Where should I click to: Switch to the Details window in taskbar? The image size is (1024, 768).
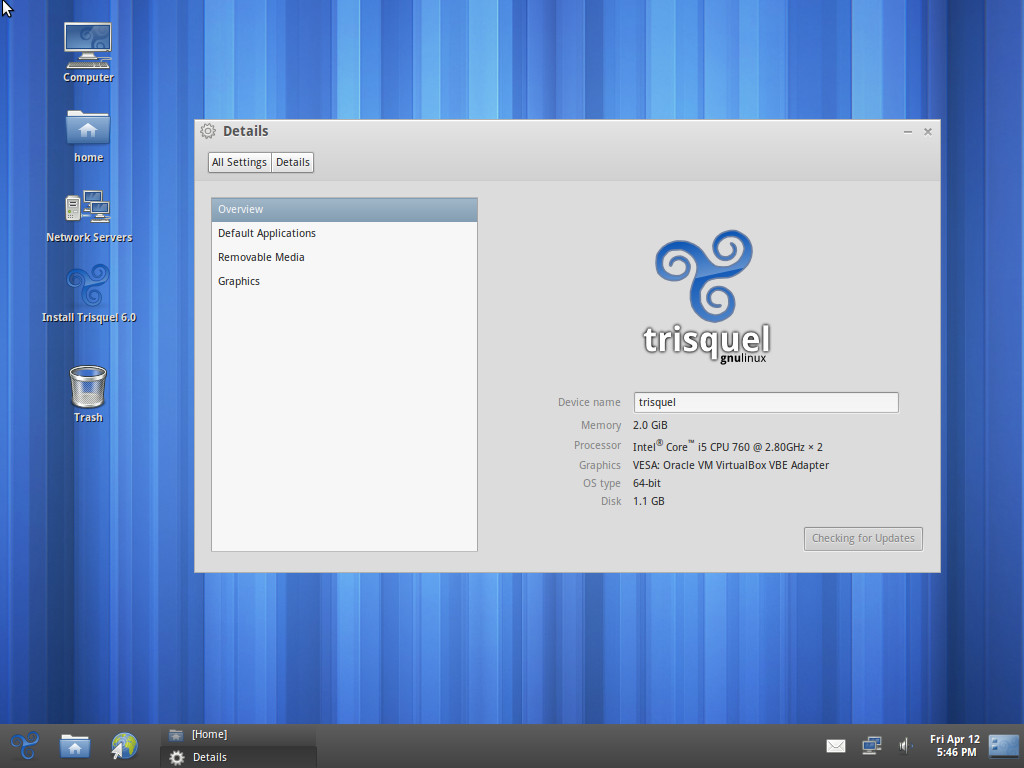[x=238, y=758]
